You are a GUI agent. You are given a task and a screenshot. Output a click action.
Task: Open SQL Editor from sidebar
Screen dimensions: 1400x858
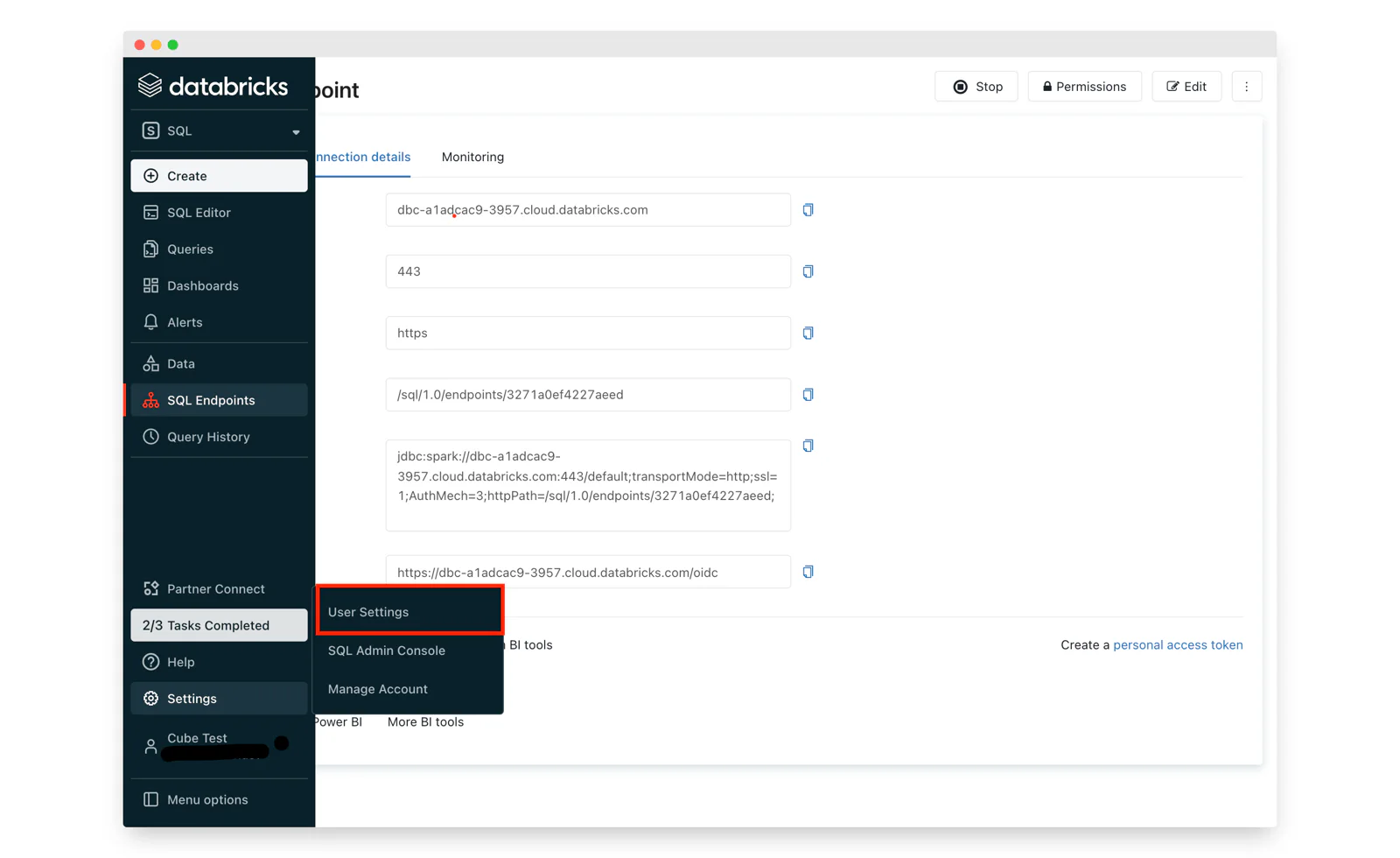pos(219,213)
